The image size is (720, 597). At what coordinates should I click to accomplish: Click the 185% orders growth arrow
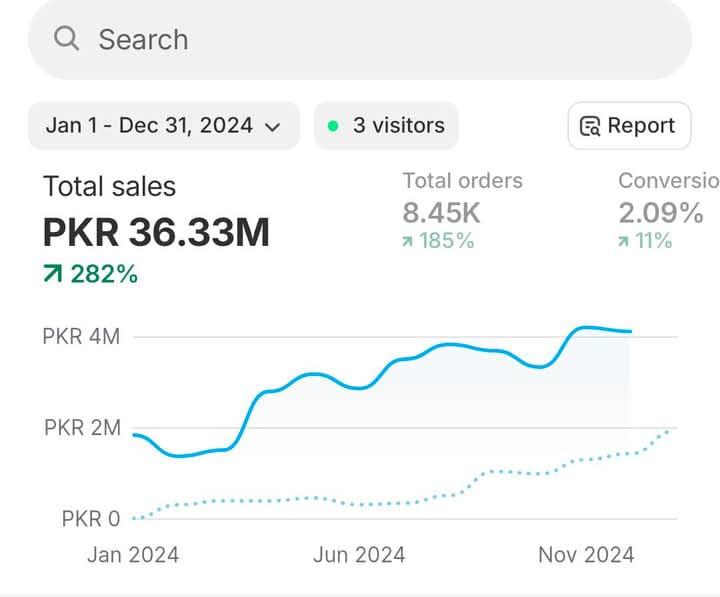click(408, 241)
